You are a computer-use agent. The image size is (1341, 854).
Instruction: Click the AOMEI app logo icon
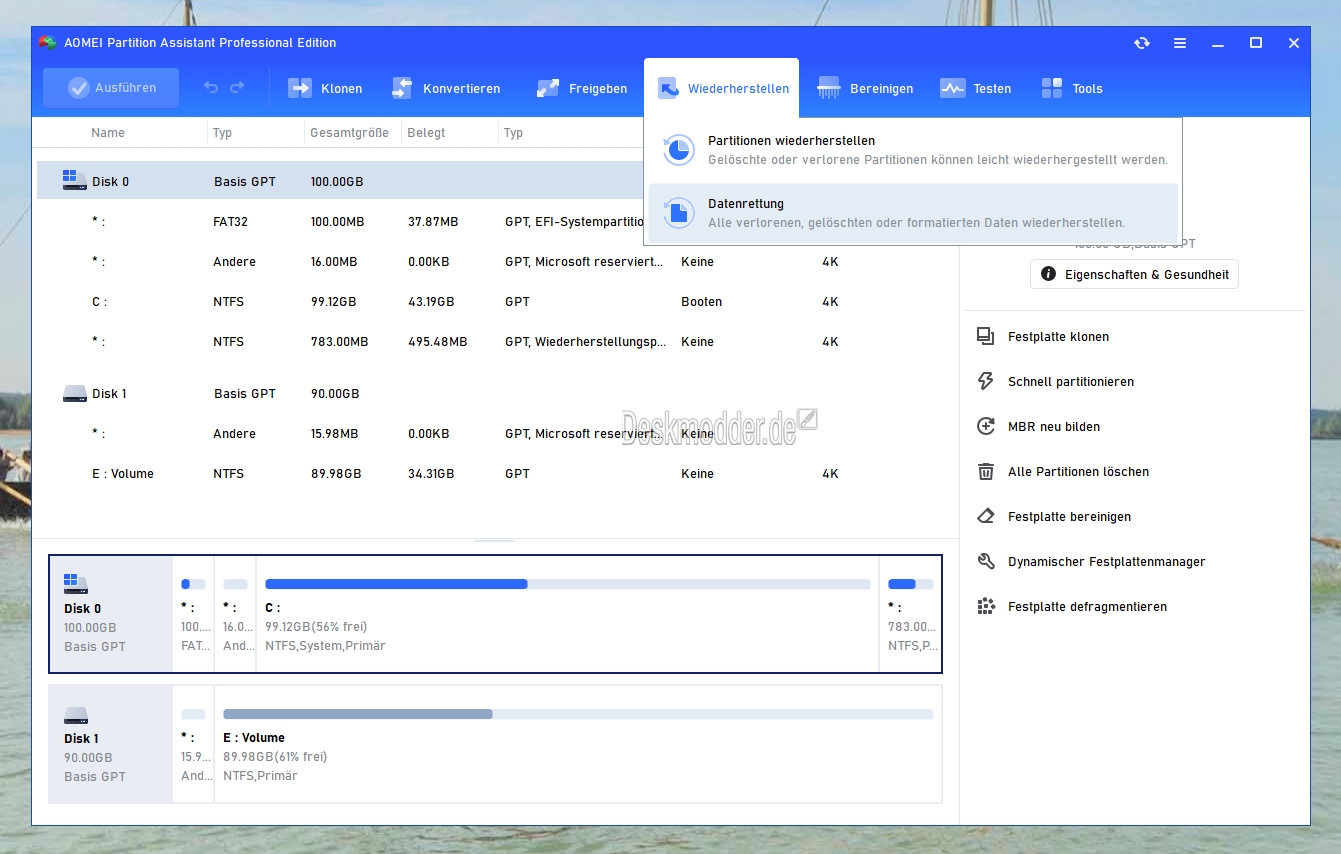click(47, 43)
